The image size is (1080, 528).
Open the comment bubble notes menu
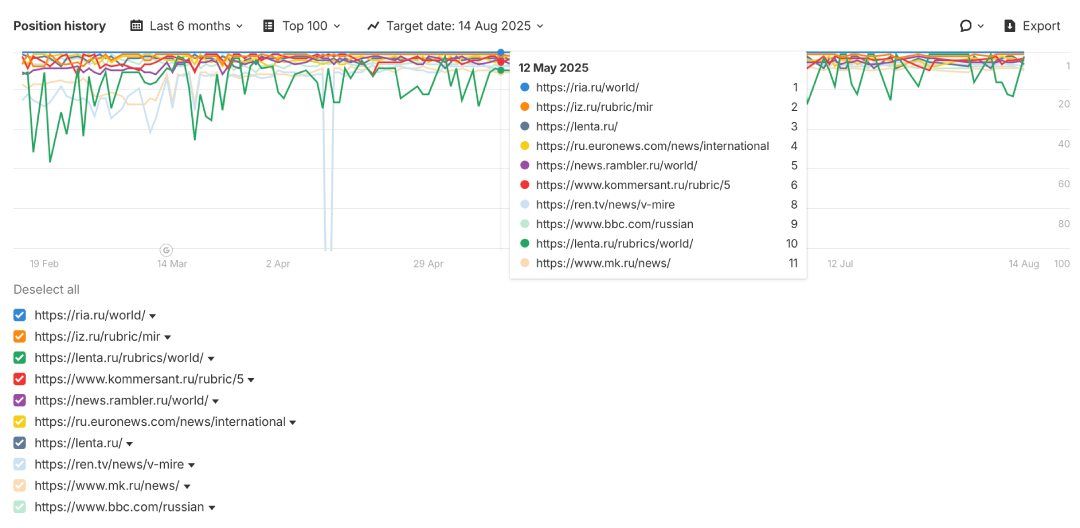click(972, 26)
